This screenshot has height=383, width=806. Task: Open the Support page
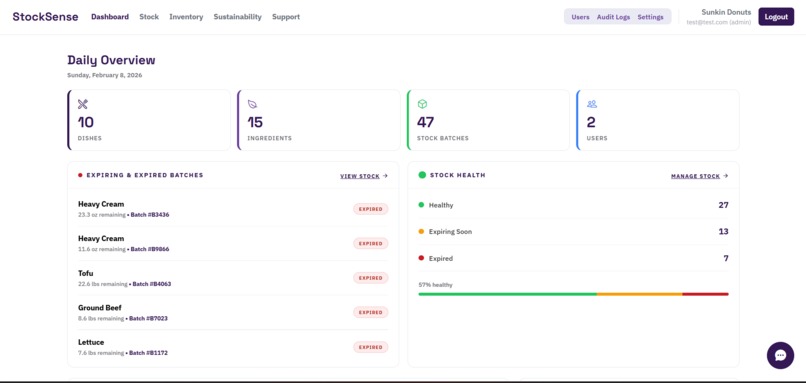point(286,17)
